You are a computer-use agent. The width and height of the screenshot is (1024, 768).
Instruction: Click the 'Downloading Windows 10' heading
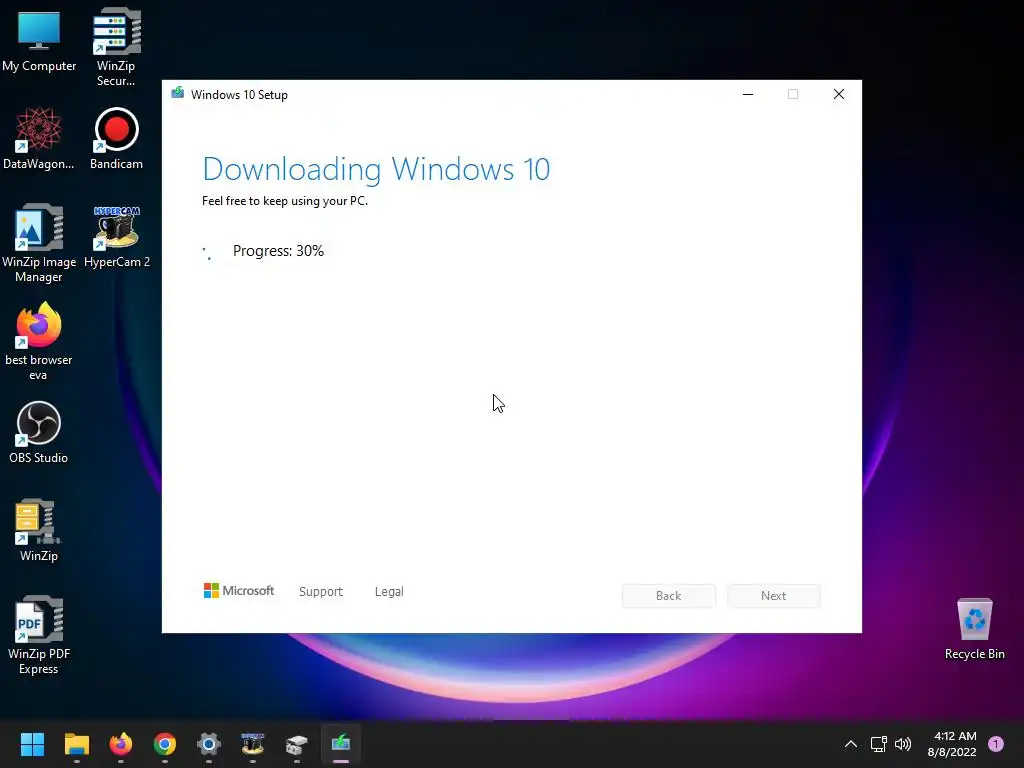pyautogui.click(x=376, y=169)
